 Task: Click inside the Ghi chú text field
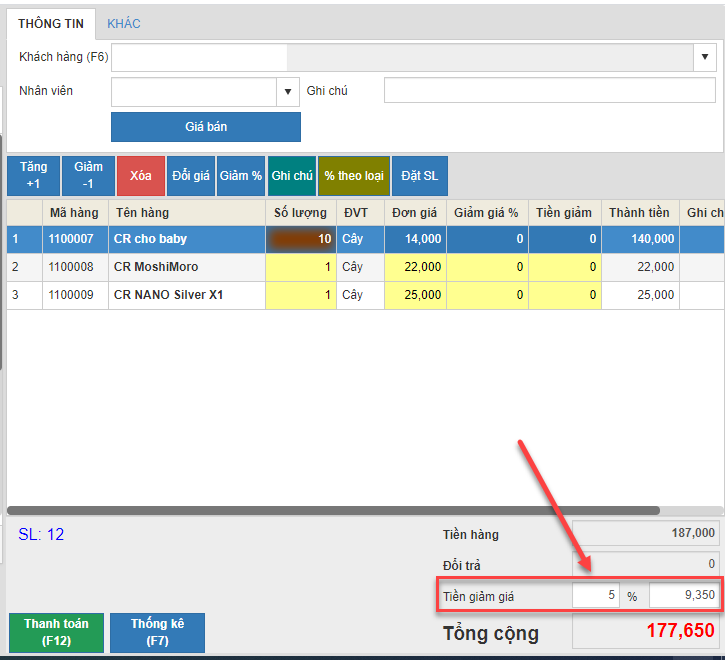click(x=549, y=91)
